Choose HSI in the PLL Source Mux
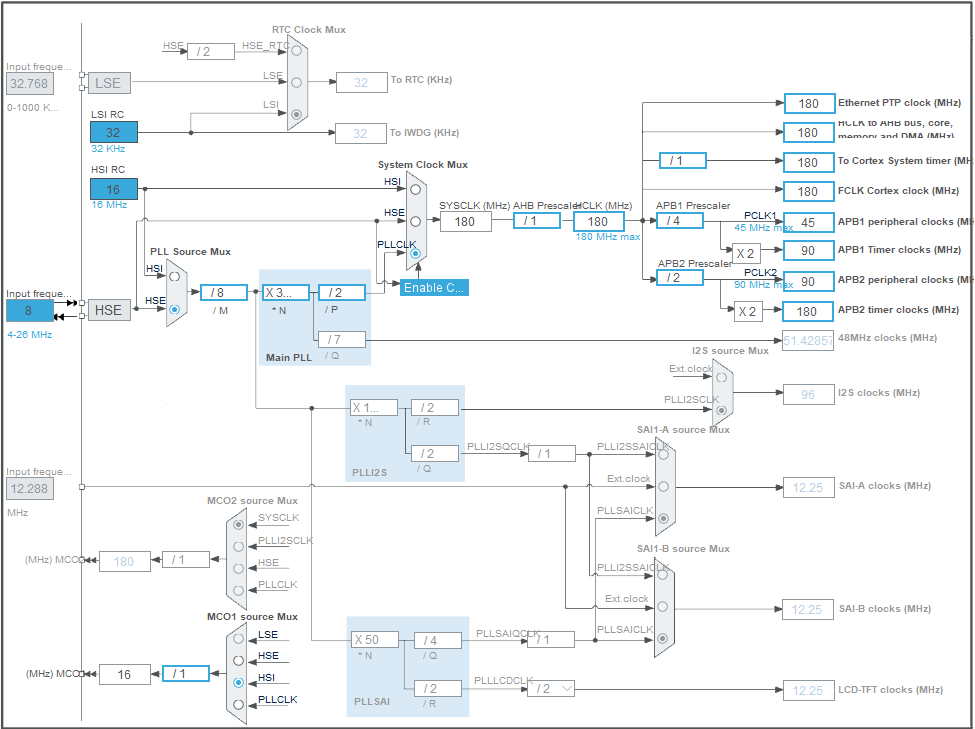Image resolution: width=975 pixels, height=729 pixels. 175,276
